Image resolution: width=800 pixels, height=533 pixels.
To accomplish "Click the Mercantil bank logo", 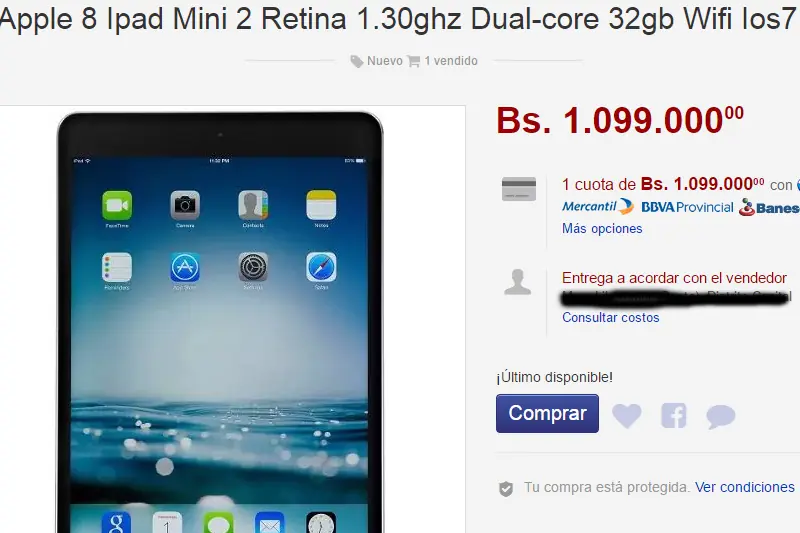I will click(598, 207).
